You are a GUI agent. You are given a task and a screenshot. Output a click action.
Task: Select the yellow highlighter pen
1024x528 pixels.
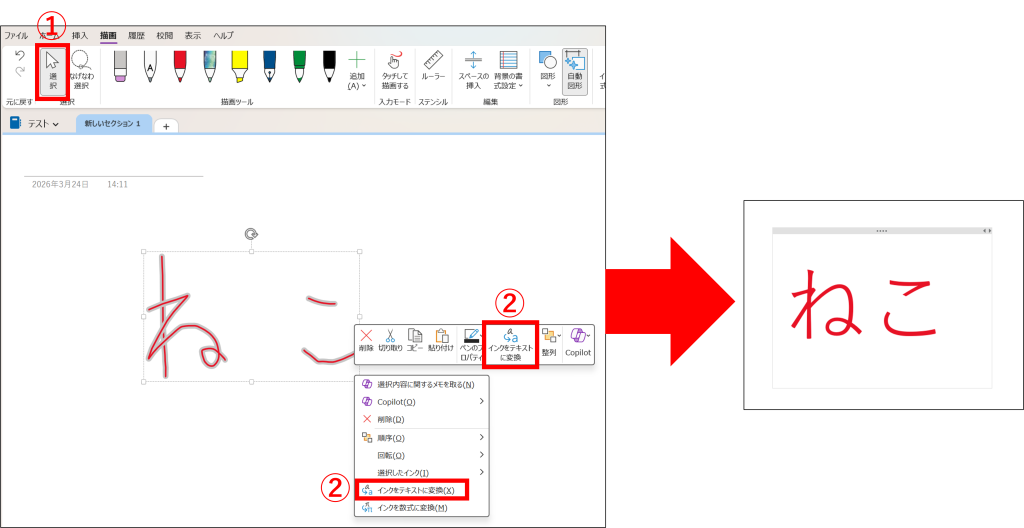tap(240, 66)
